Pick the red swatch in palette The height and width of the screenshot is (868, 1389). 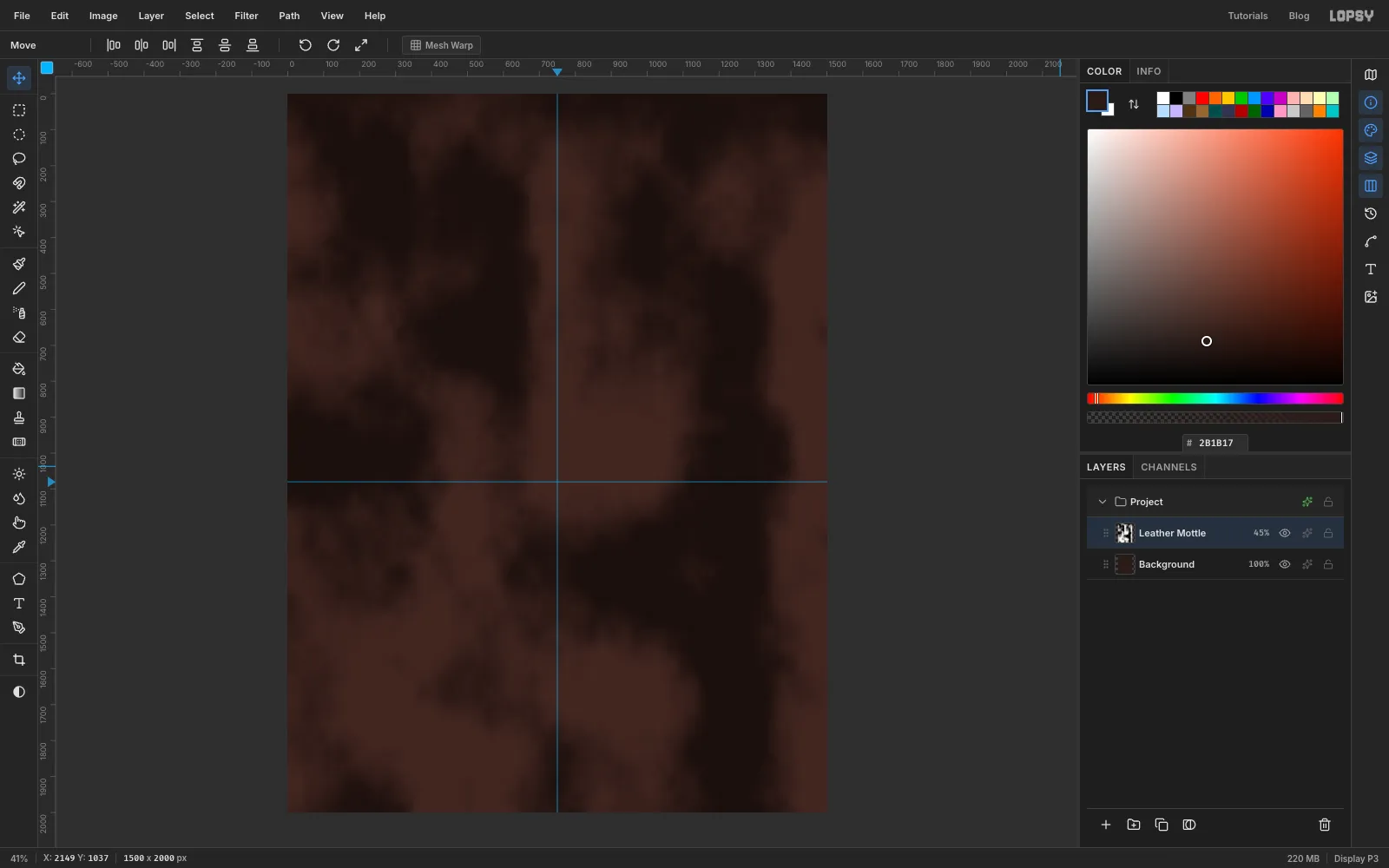[x=1202, y=98]
